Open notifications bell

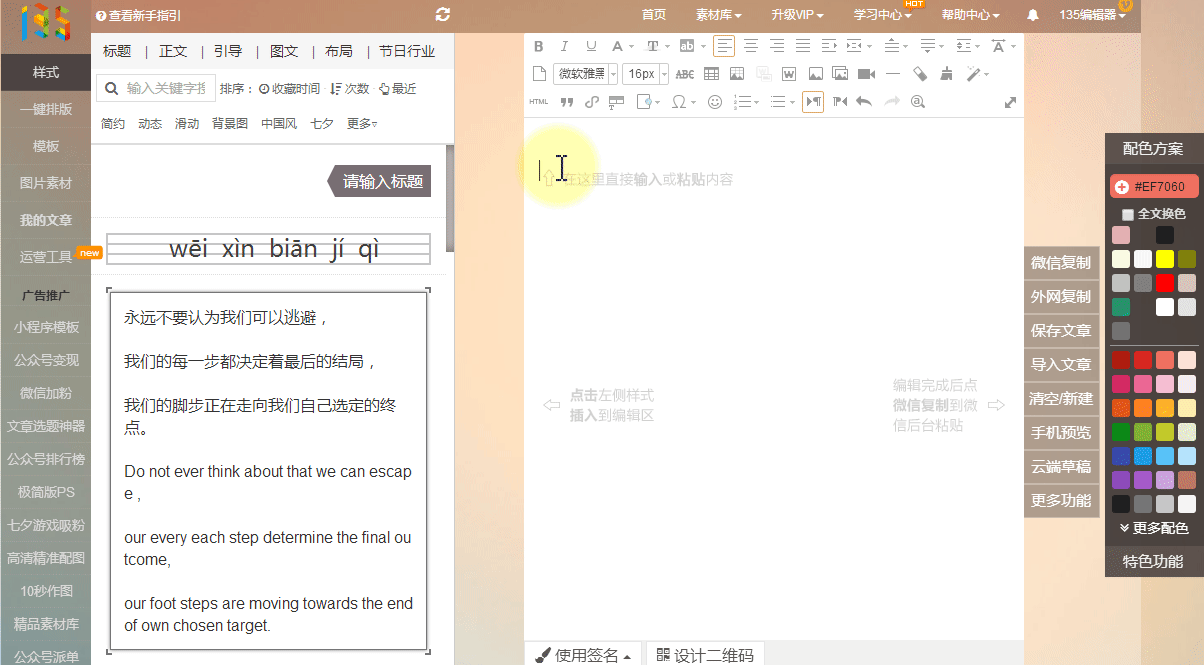pyautogui.click(x=1033, y=15)
